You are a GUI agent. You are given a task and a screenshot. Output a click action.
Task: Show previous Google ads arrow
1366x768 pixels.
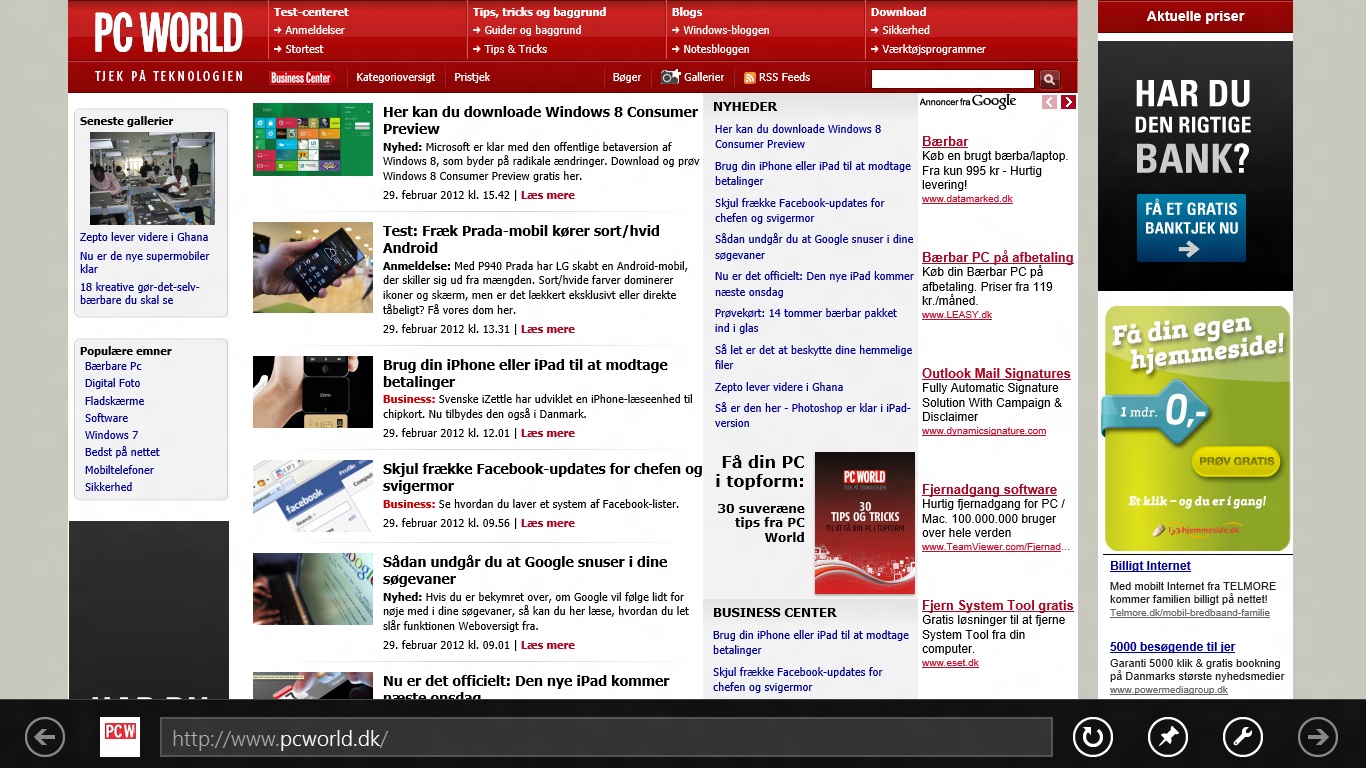click(x=1049, y=102)
